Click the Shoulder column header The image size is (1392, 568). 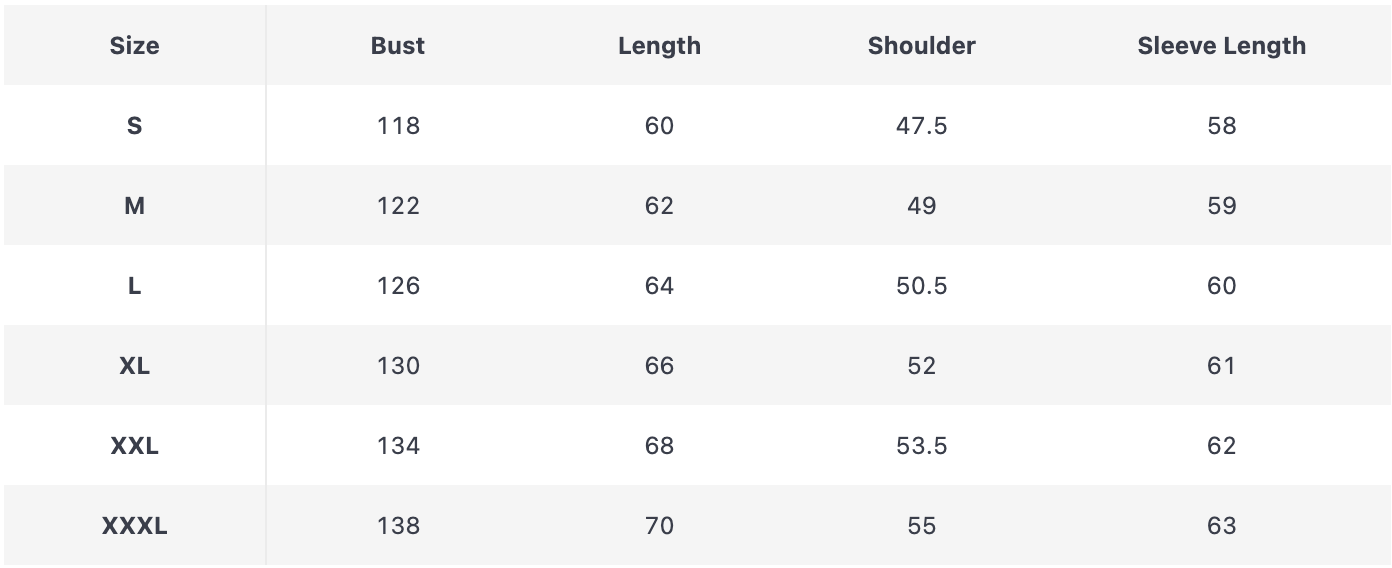tap(921, 46)
